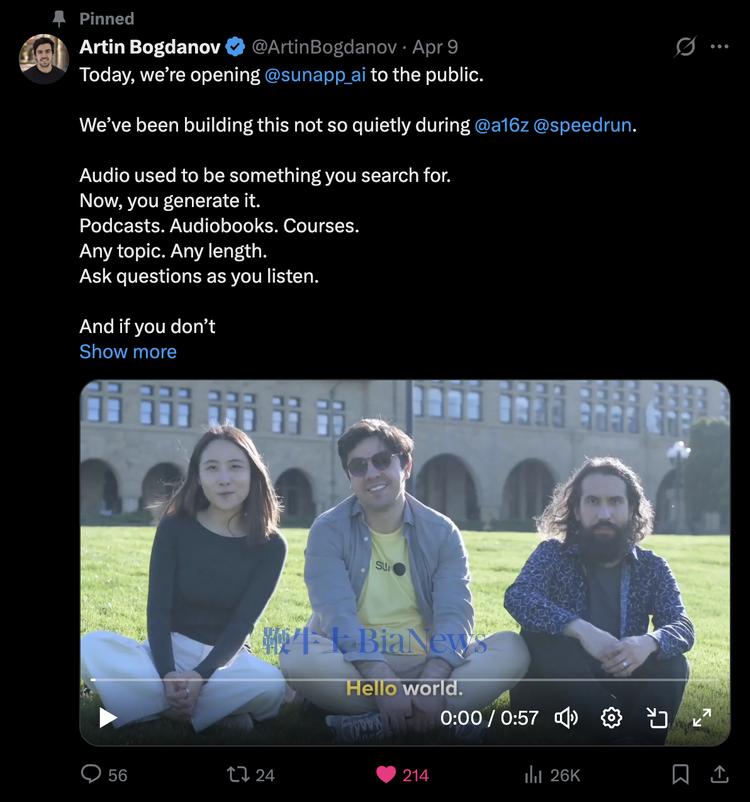Bookmark this post
The image size is (750, 802).
pos(680,774)
